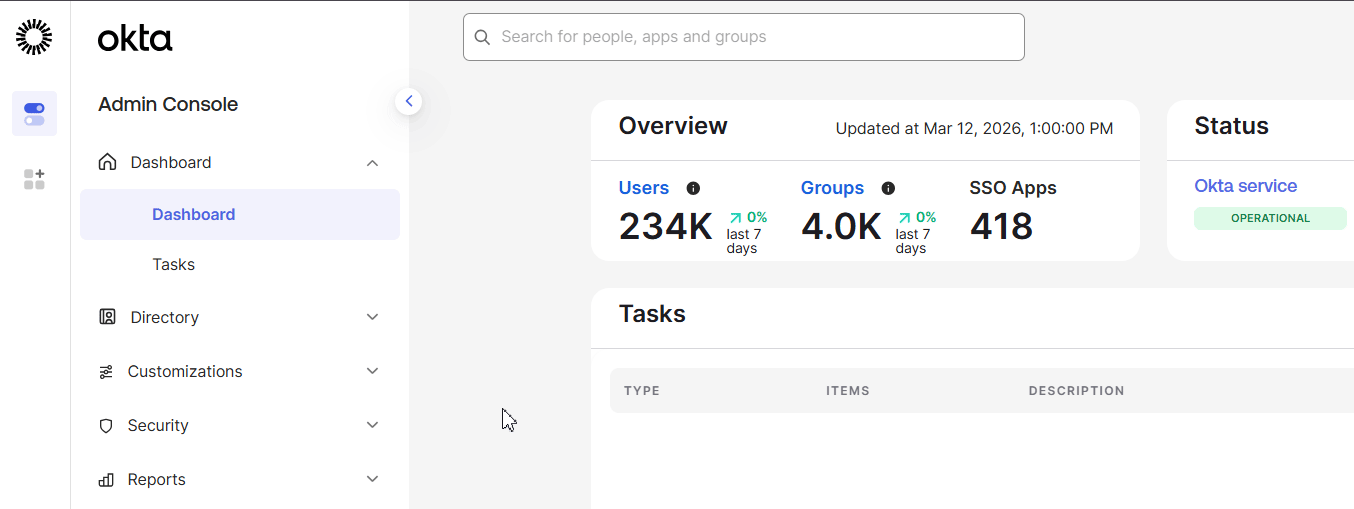Click the TYPE column header
1354x509 pixels.
point(642,391)
